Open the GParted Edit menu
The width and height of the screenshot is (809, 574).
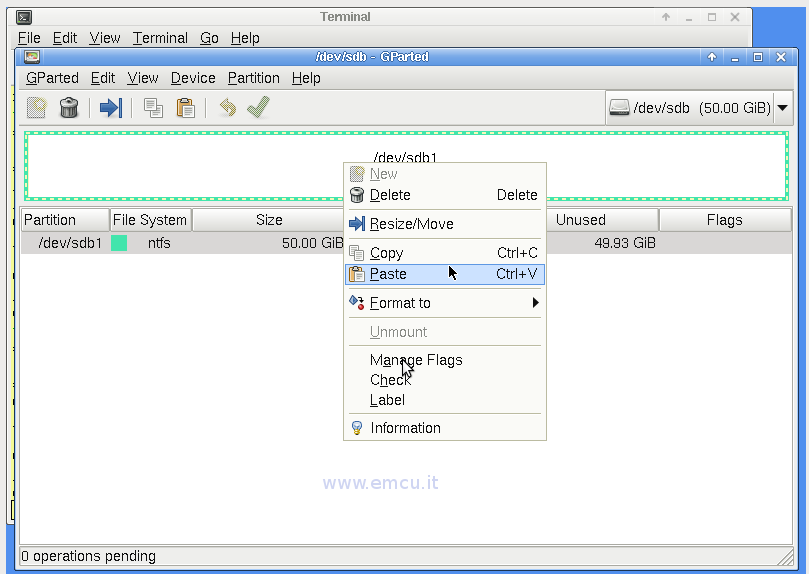[103, 78]
